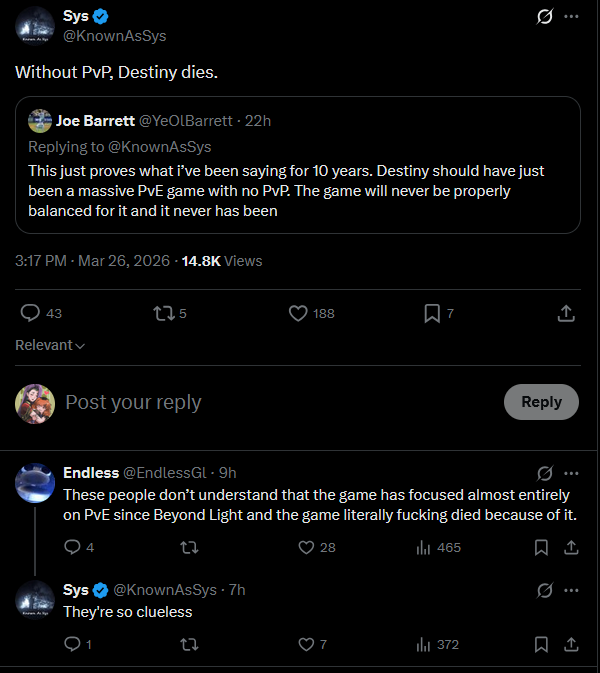Open Endless's profile avatar
600x673 pixels.
click(35, 484)
